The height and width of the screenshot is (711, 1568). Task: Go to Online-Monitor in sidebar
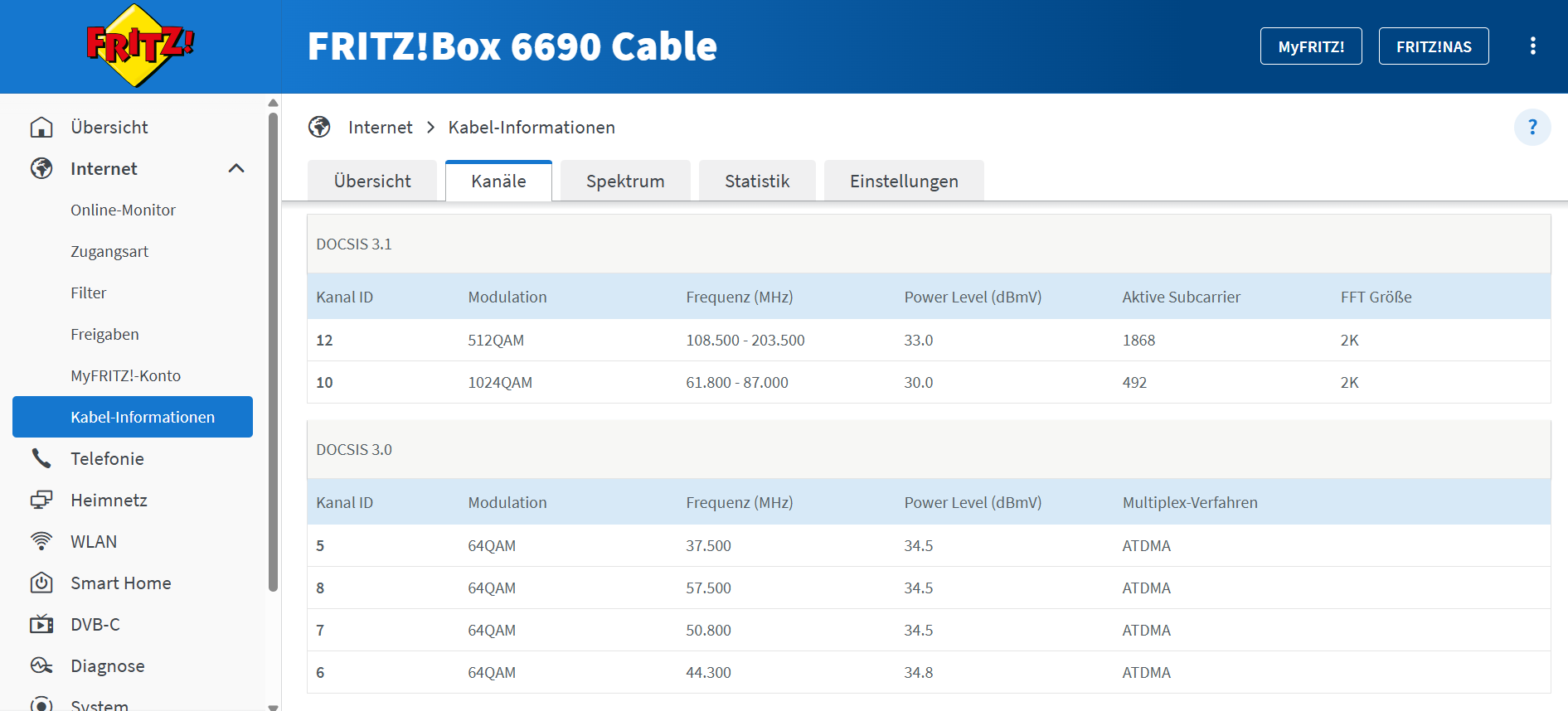tap(123, 210)
